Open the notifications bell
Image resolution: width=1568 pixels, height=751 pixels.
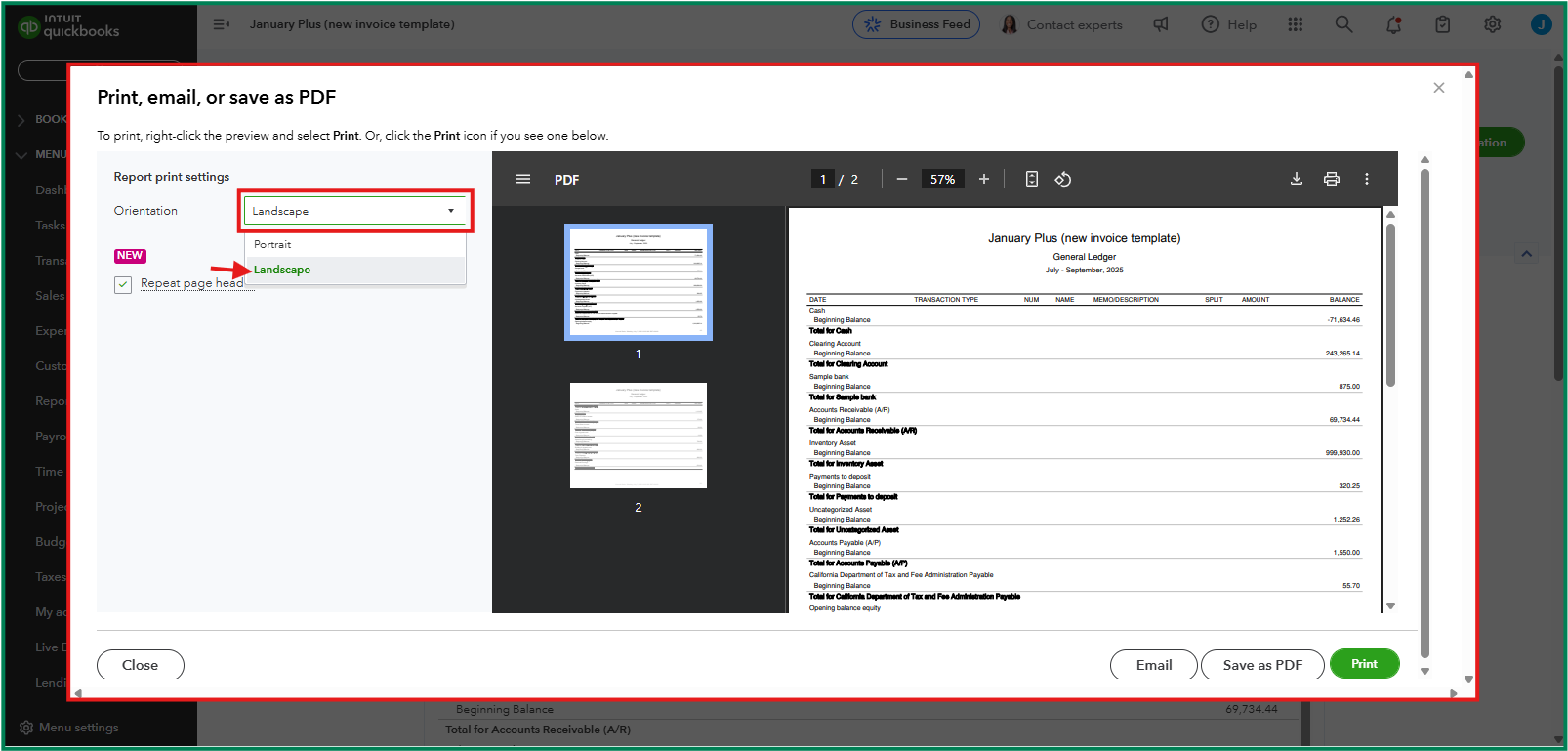pos(1394,24)
